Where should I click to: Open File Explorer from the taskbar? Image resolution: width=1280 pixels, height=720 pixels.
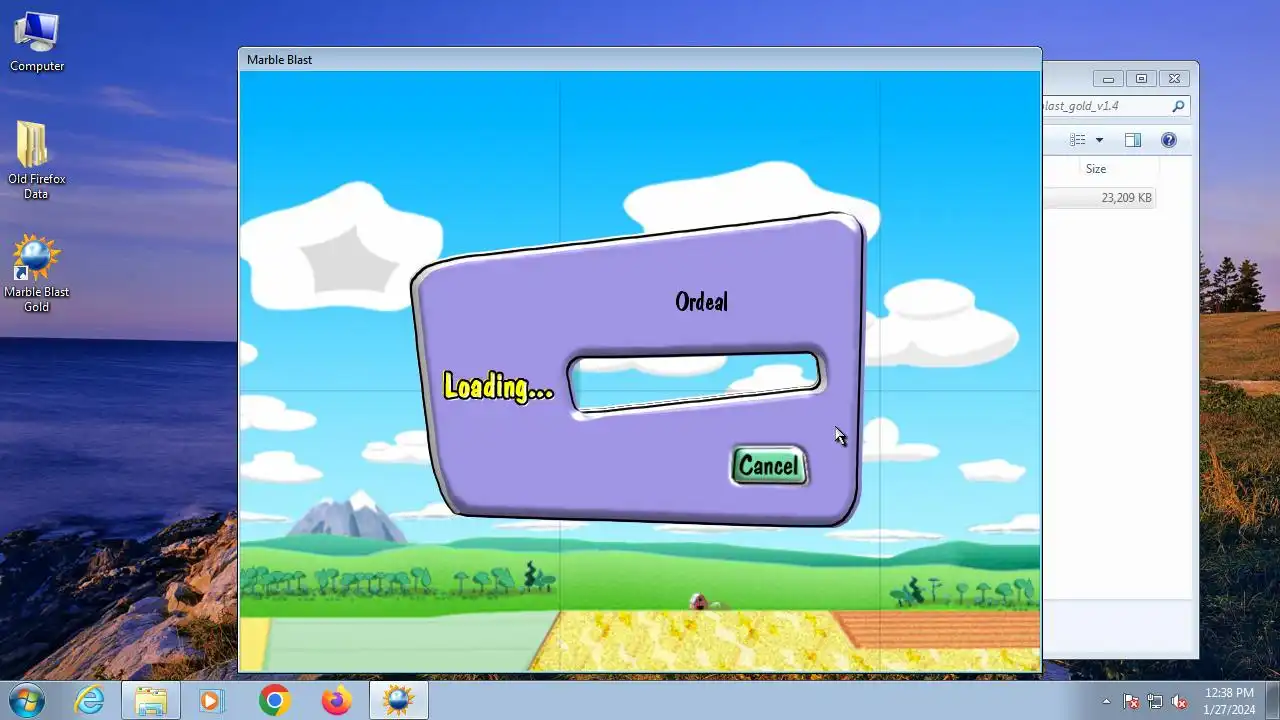(151, 701)
